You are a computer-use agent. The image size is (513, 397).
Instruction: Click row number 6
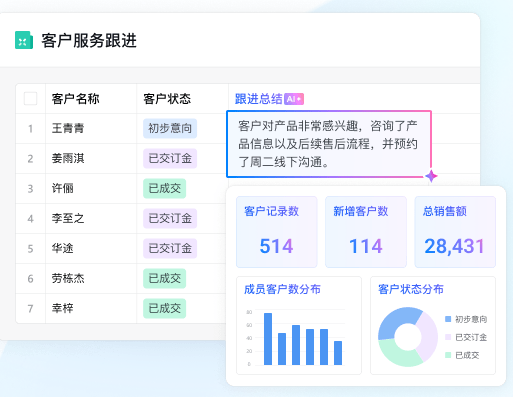point(30,279)
